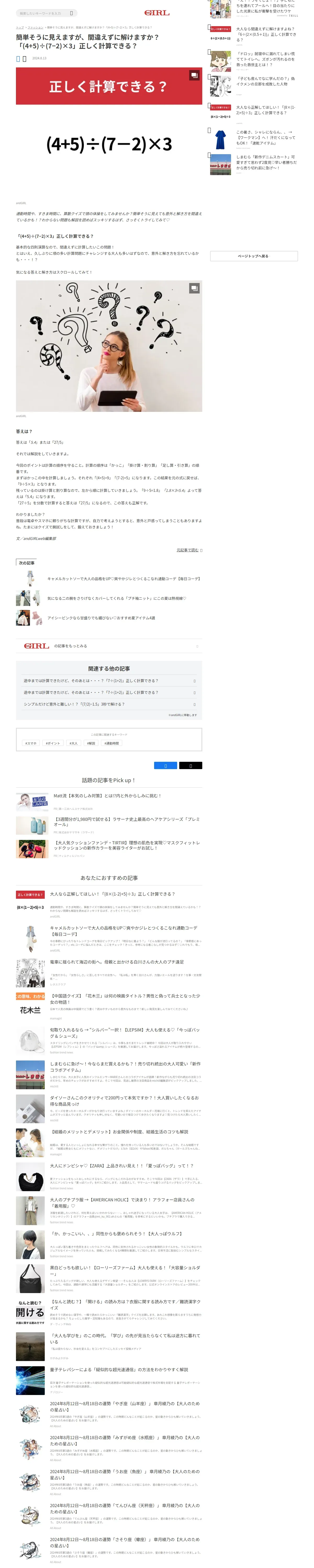Click the woman with question marks photo
This screenshot has width=314, height=1568.
tap(109, 346)
